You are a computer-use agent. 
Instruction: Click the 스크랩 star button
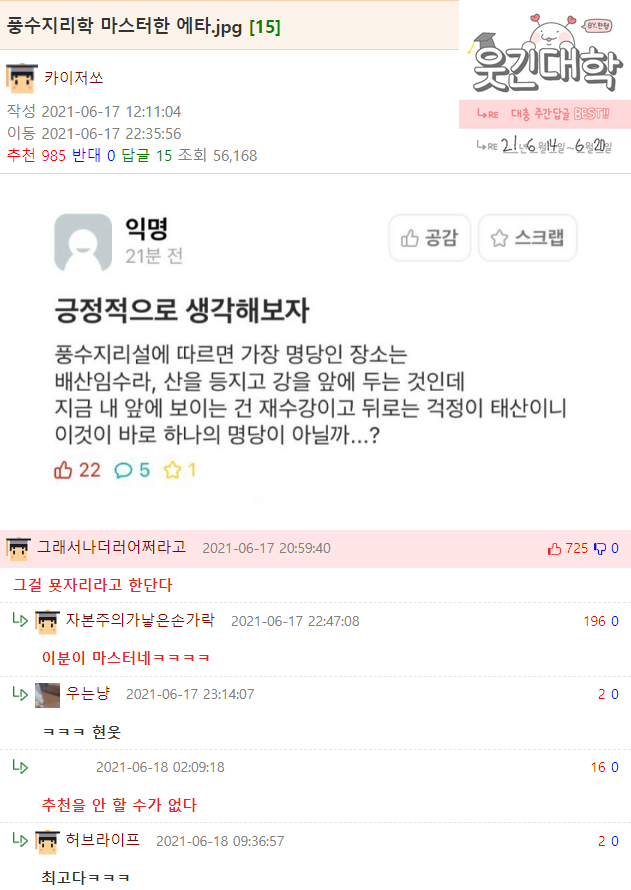coord(528,238)
